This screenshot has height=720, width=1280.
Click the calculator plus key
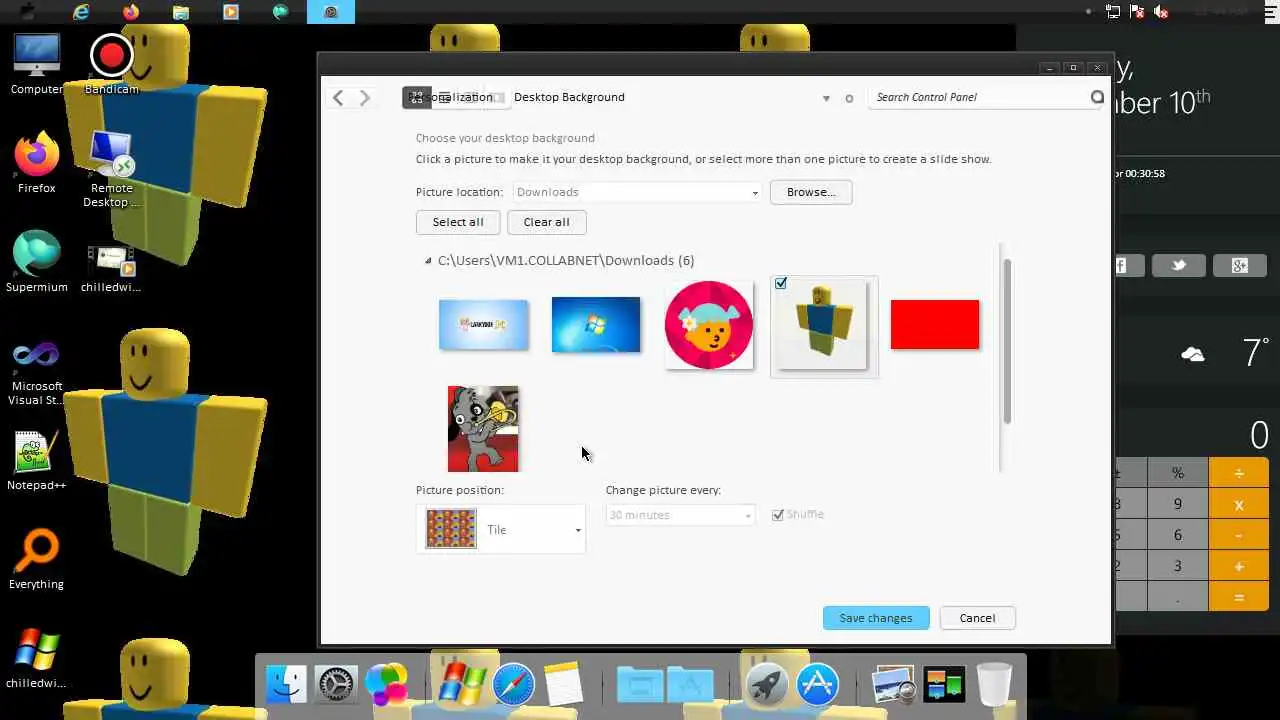1239,566
